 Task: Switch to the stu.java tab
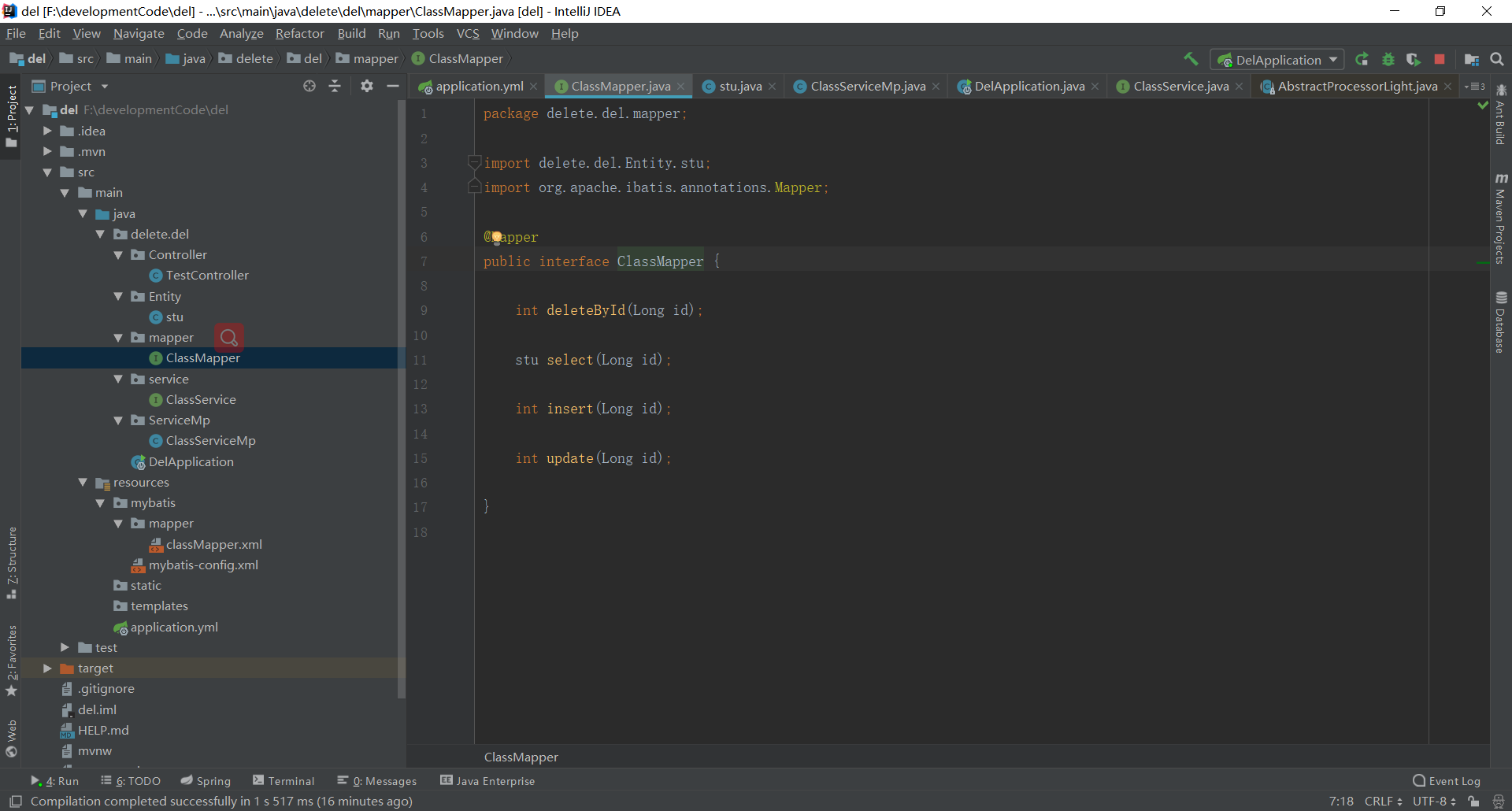[x=739, y=86]
